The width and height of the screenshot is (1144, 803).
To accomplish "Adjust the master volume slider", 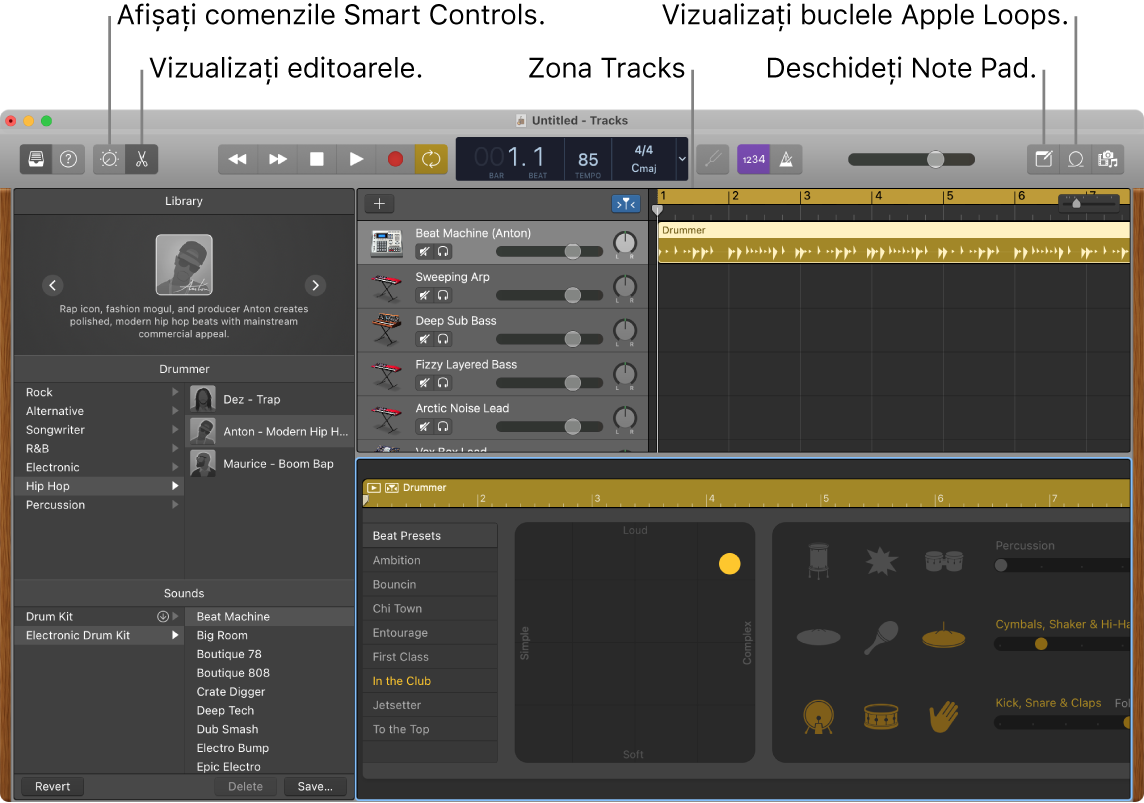I will coord(935,158).
